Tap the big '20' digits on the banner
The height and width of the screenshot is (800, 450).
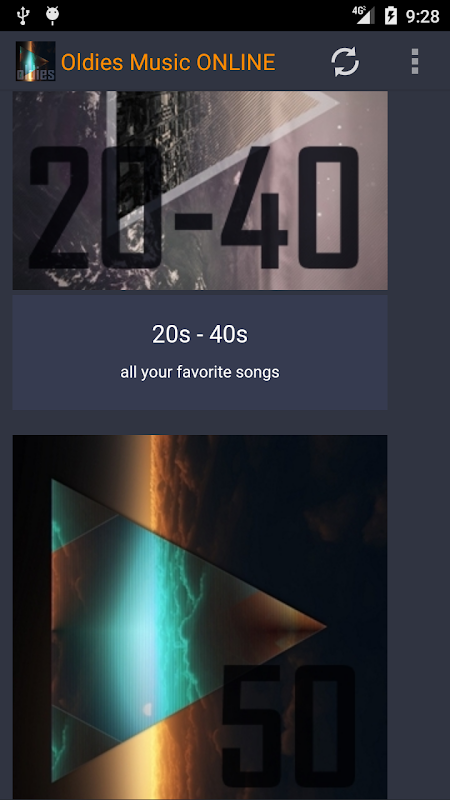point(96,208)
